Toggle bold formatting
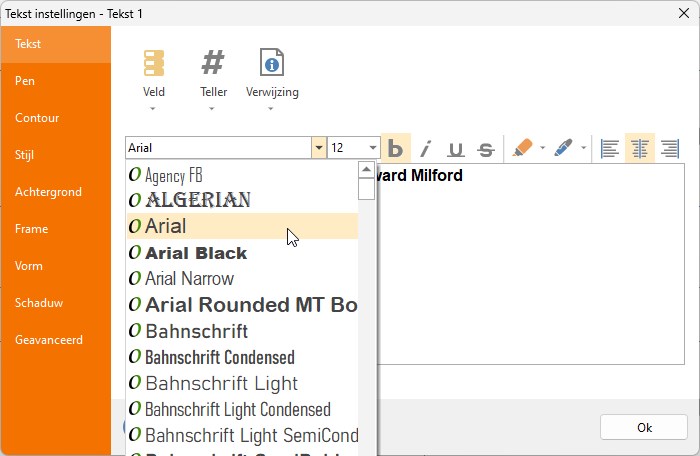 coord(396,148)
